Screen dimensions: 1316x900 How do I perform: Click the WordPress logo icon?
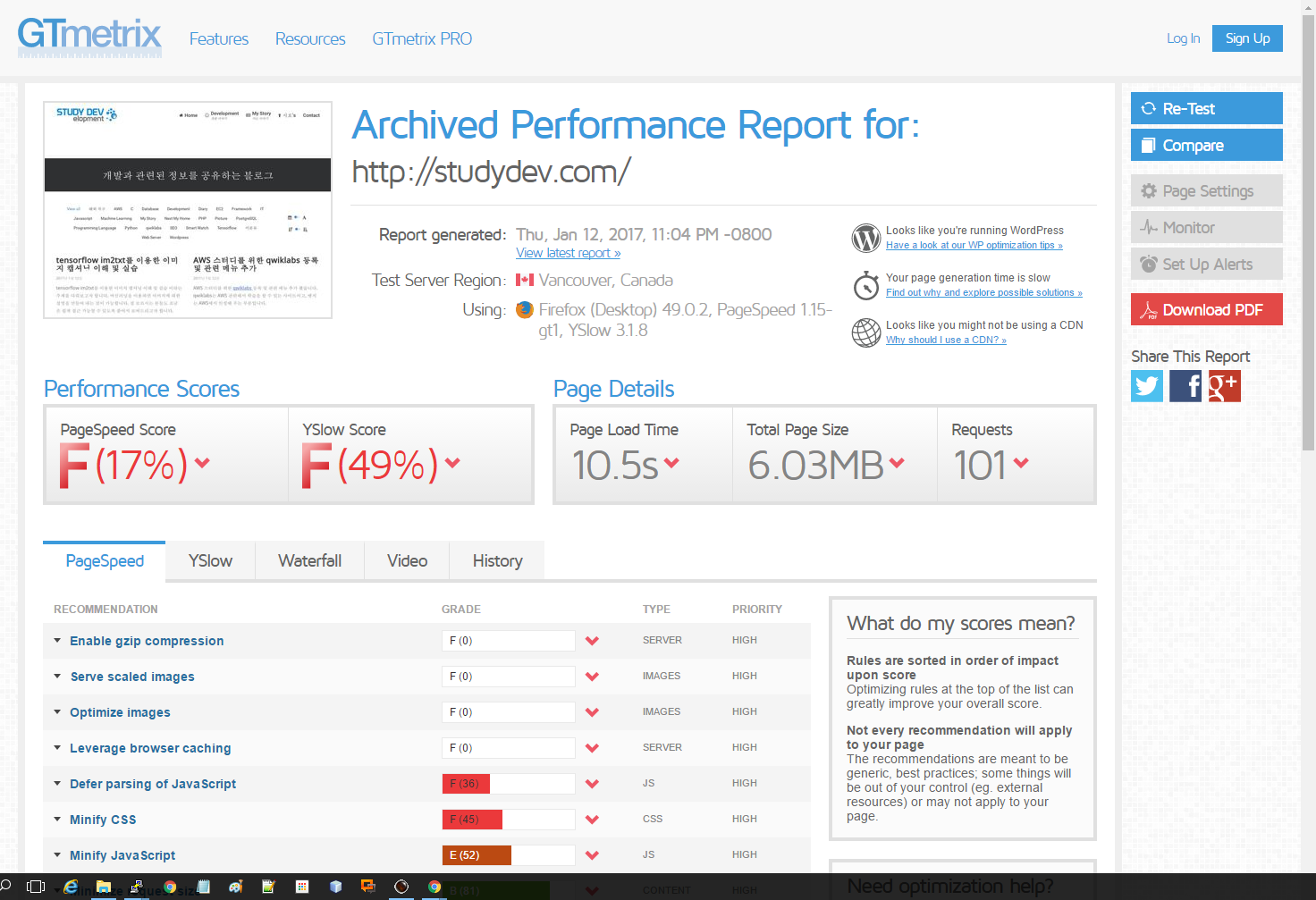click(865, 238)
